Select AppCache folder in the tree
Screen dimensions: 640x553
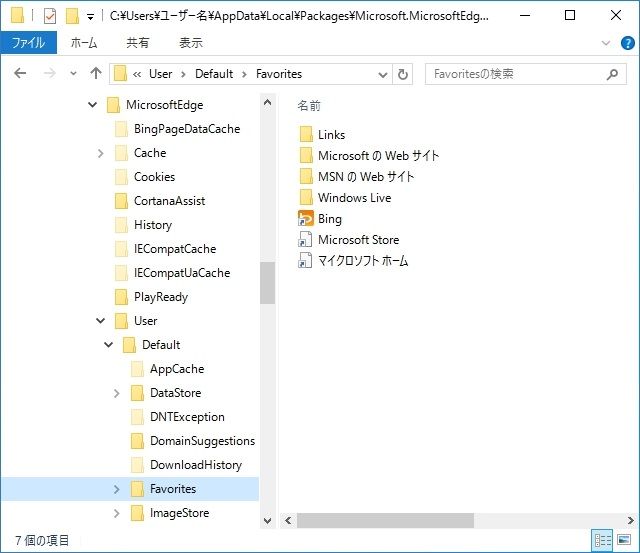(177, 369)
